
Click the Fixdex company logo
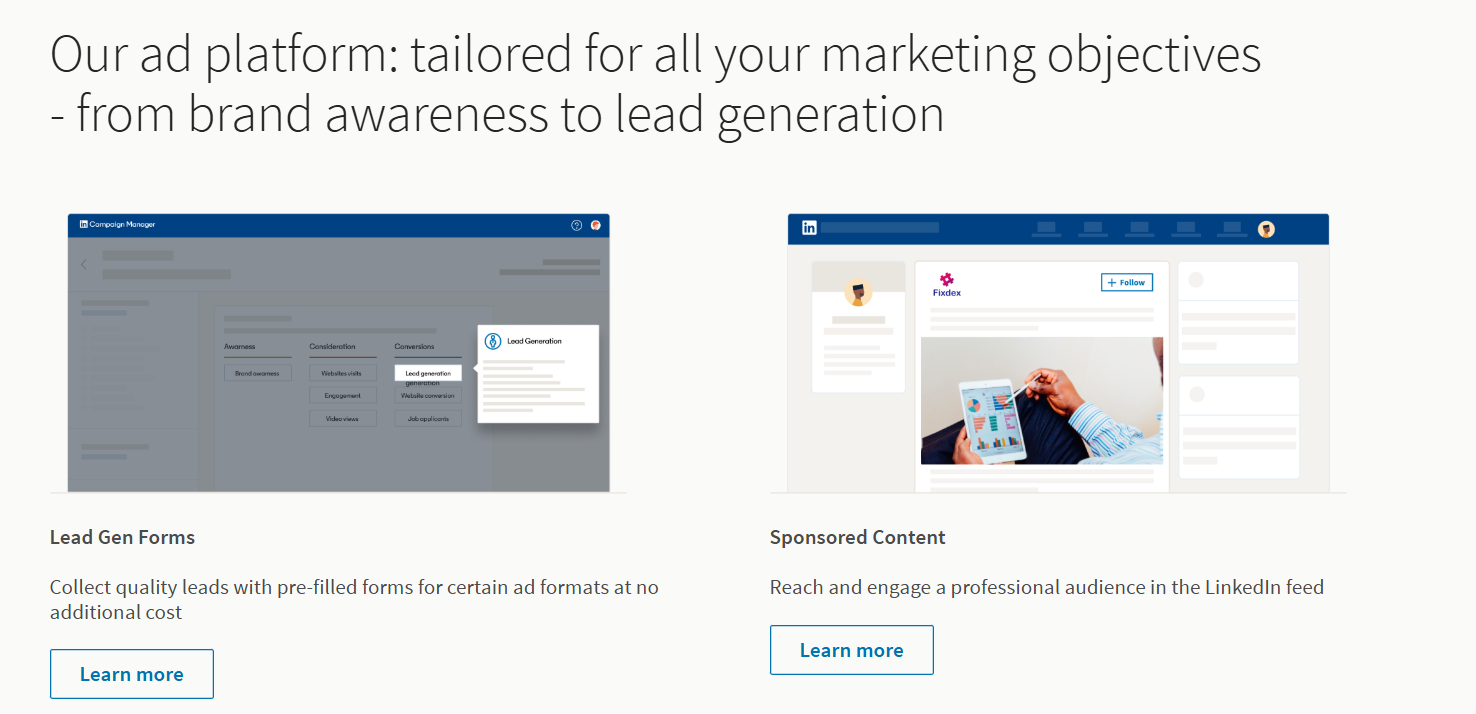(946, 281)
